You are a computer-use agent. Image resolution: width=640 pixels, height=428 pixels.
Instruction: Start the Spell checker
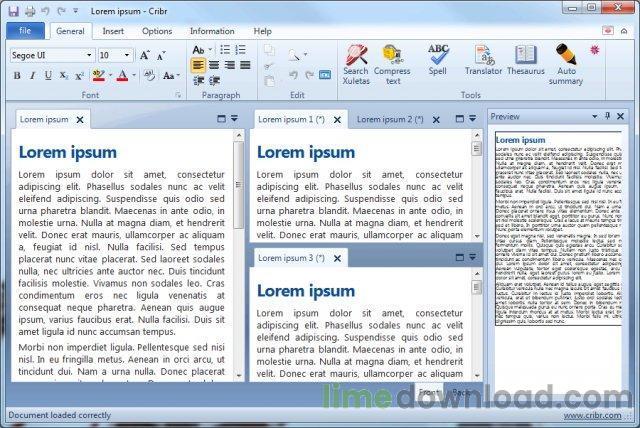(x=438, y=60)
